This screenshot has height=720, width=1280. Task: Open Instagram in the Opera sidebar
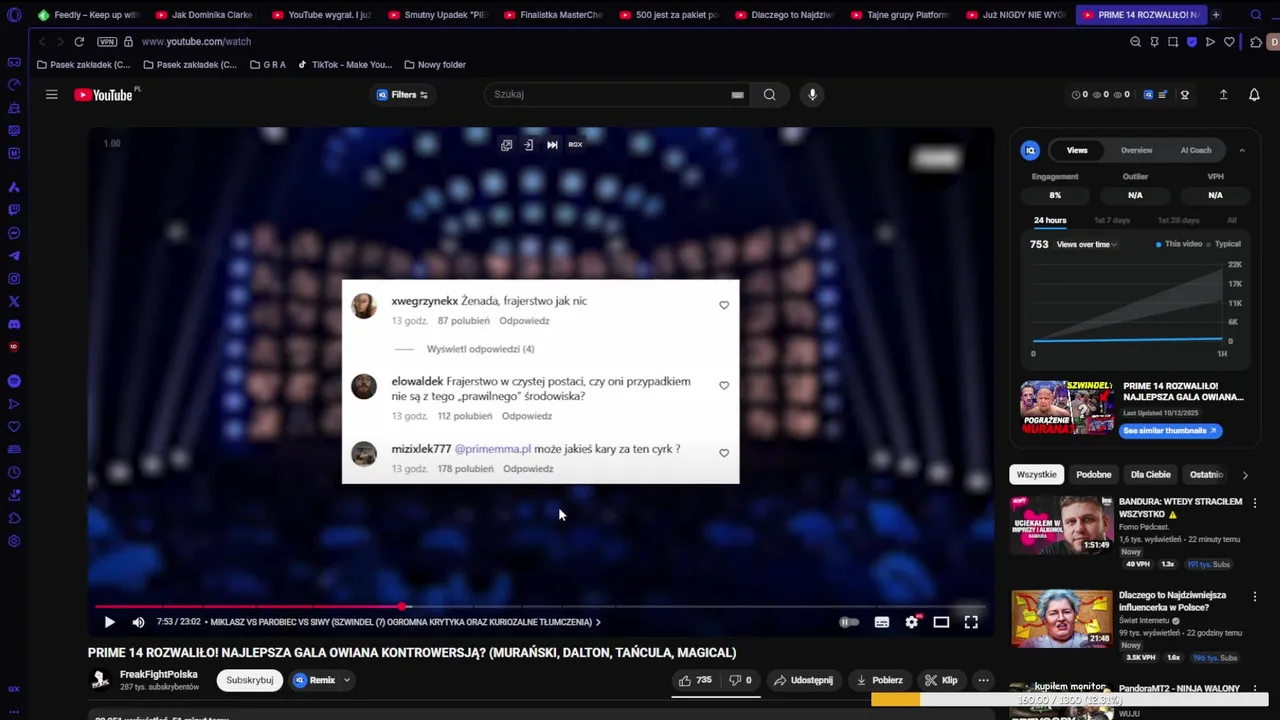point(14,279)
